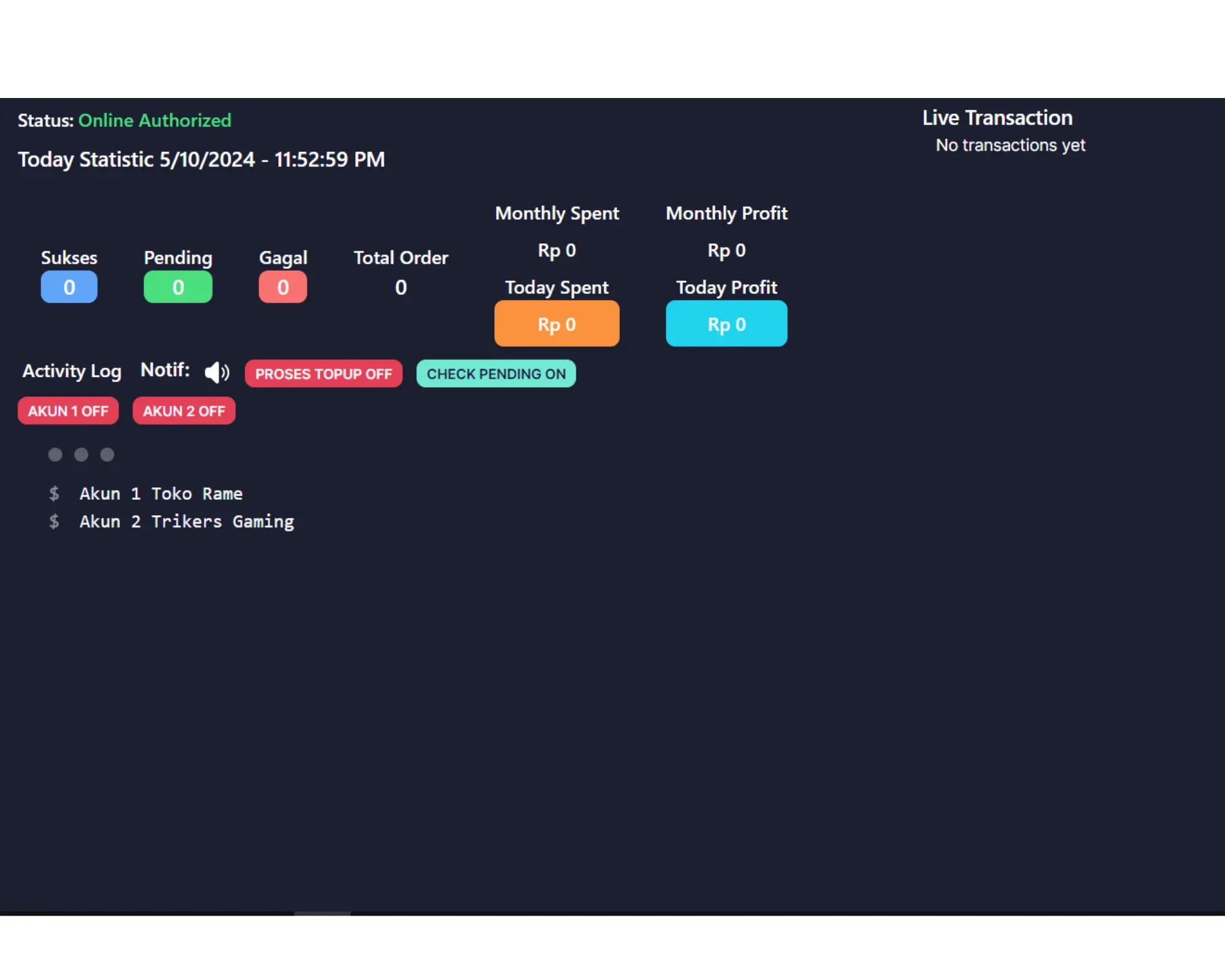Click the Activity Log label
Screen dimensions: 1225x980
pyautogui.click(x=72, y=371)
